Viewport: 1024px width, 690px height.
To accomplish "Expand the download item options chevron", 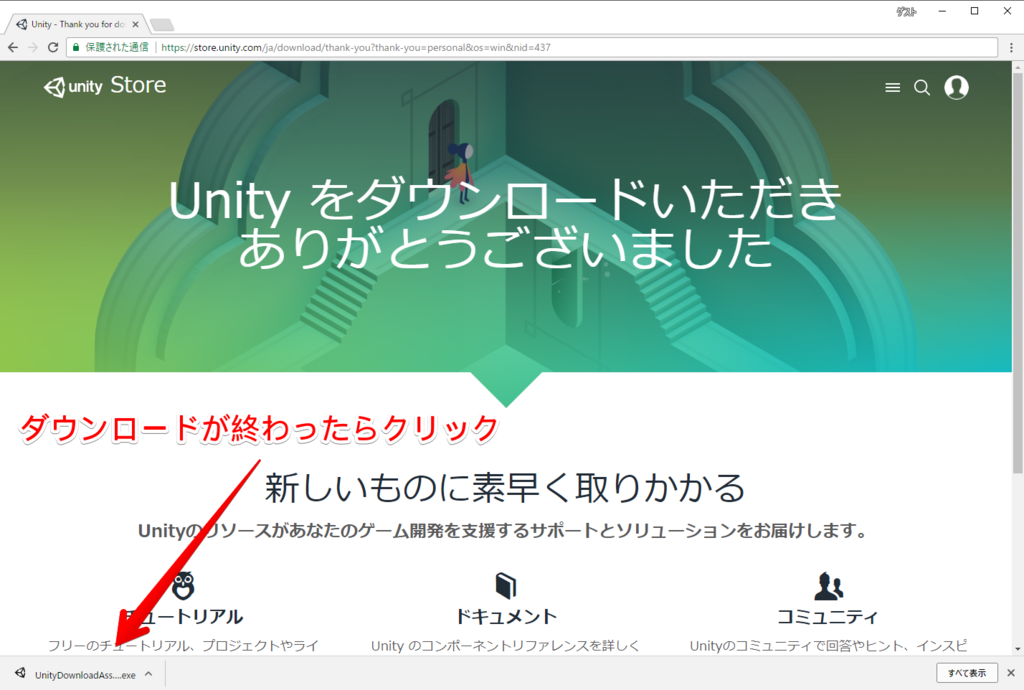I will pos(149,674).
